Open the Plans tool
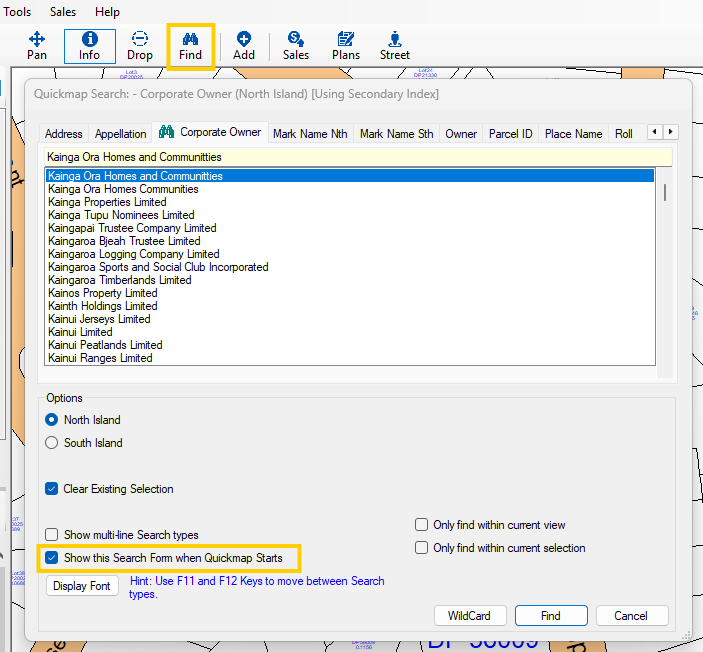 coord(346,45)
